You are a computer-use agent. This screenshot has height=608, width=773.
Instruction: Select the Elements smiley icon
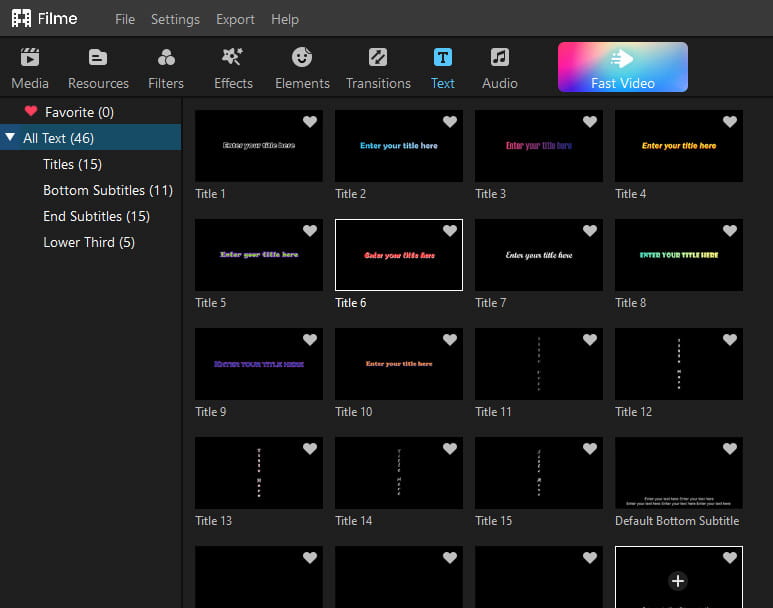click(x=302, y=58)
